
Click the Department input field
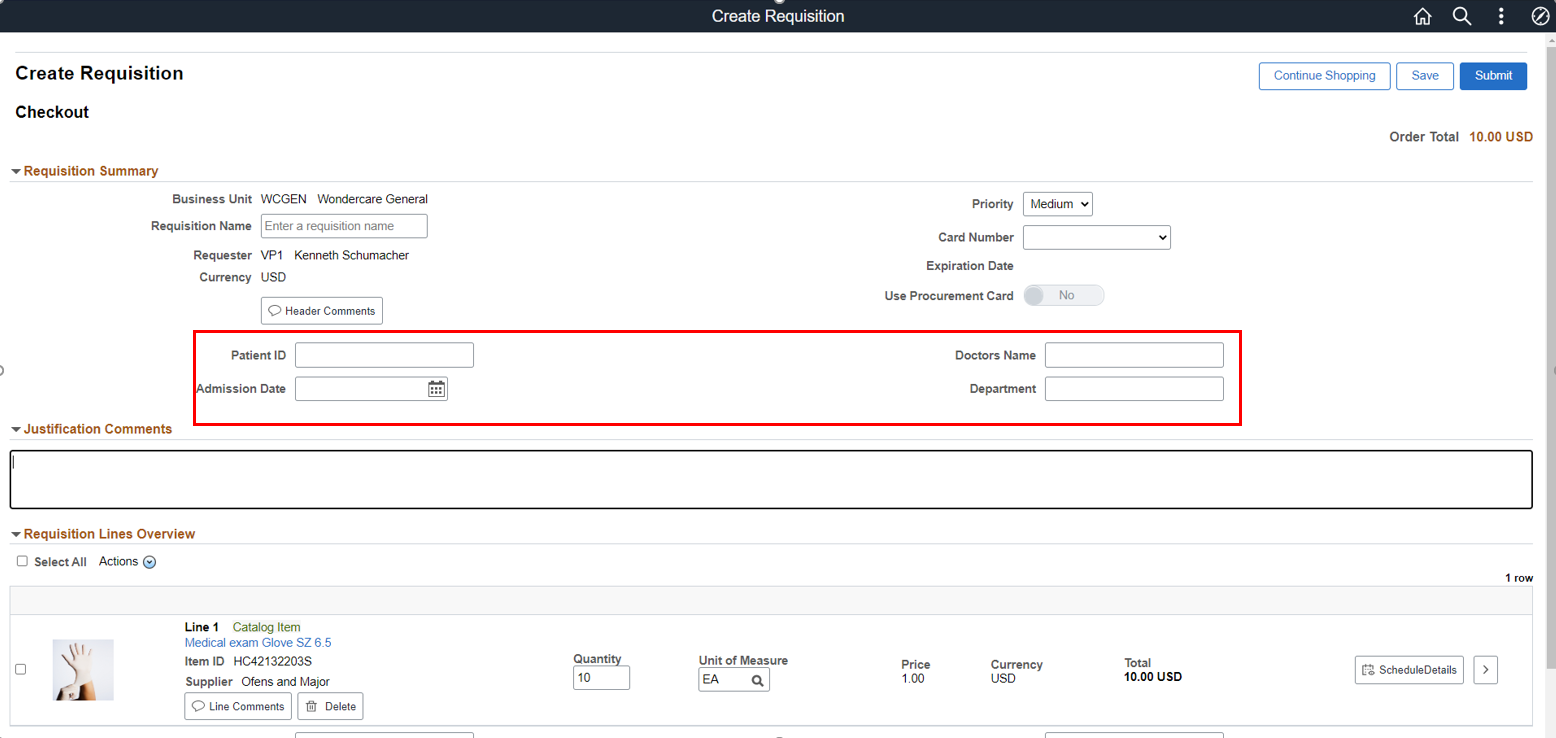click(1134, 389)
